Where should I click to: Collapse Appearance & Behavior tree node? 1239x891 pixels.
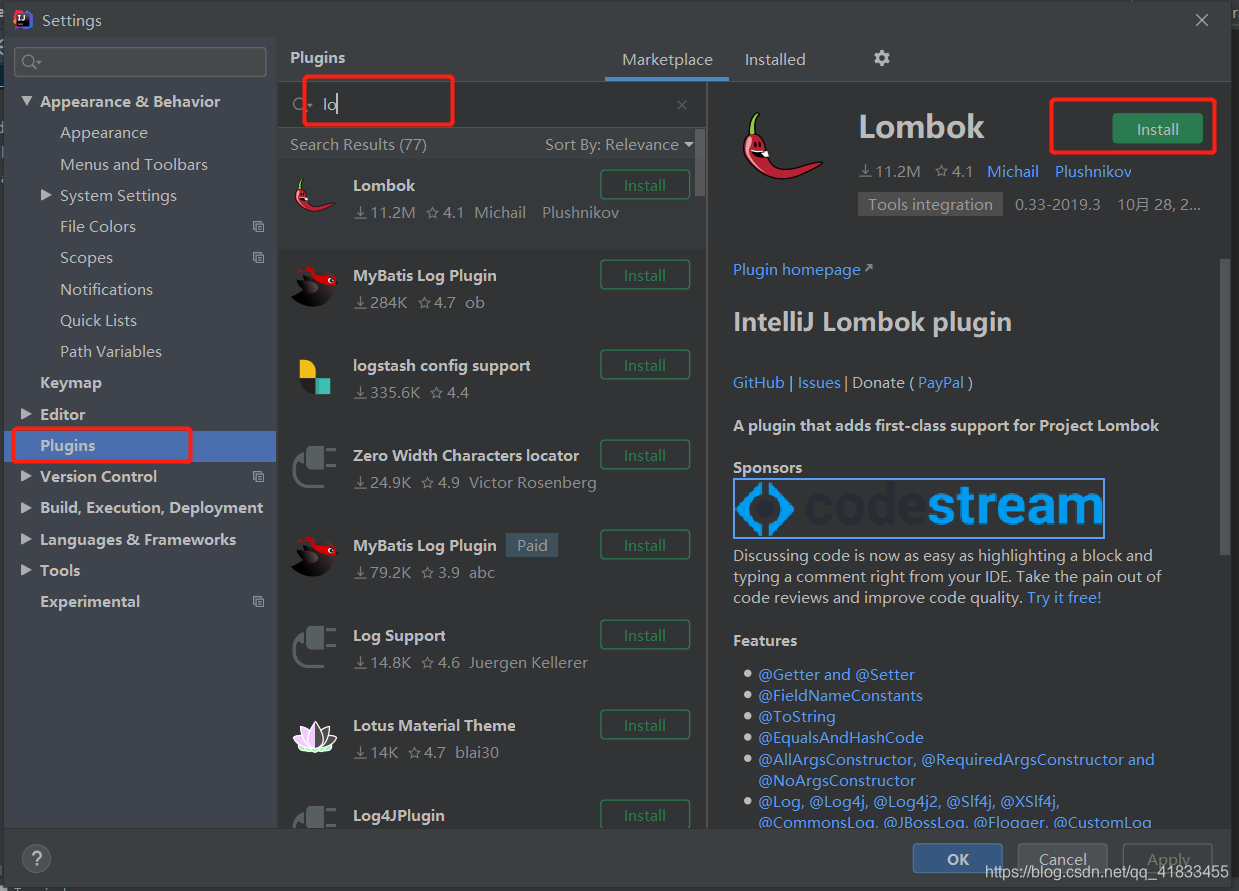(x=26, y=101)
